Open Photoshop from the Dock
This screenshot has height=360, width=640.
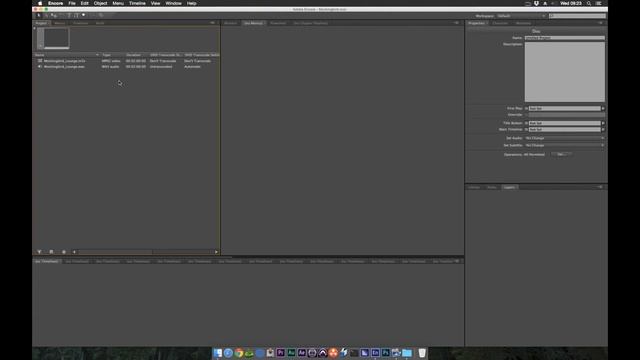tap(386, 353)
